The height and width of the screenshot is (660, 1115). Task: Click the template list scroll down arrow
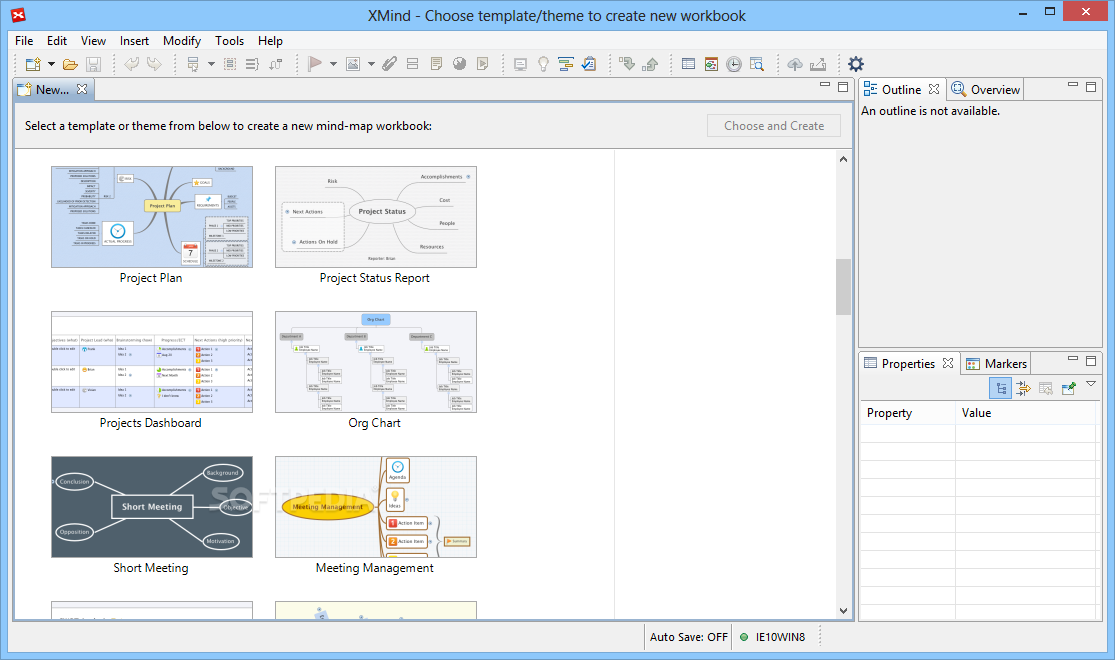pyautogui.click(x=843, y=611)
